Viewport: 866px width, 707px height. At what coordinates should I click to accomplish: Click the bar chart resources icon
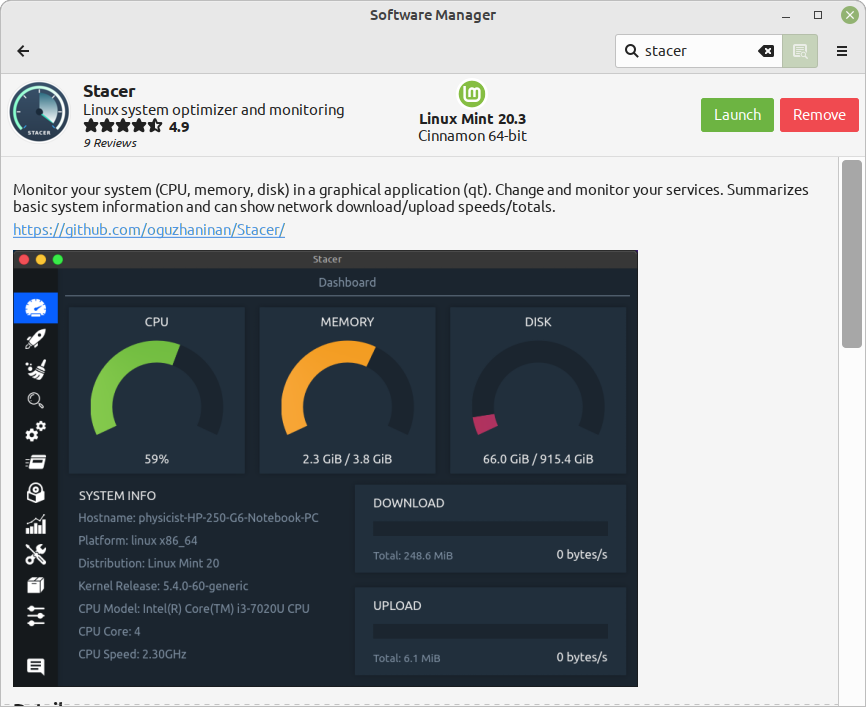(35, 524)
